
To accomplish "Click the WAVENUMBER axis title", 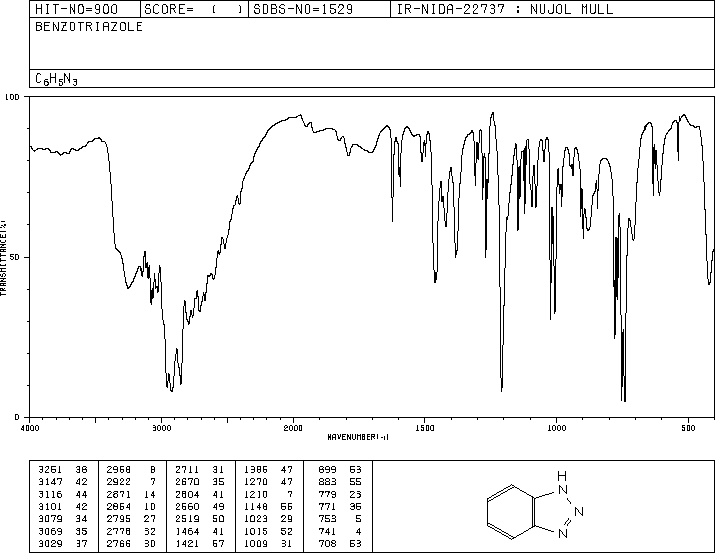I will click(358, 437).
